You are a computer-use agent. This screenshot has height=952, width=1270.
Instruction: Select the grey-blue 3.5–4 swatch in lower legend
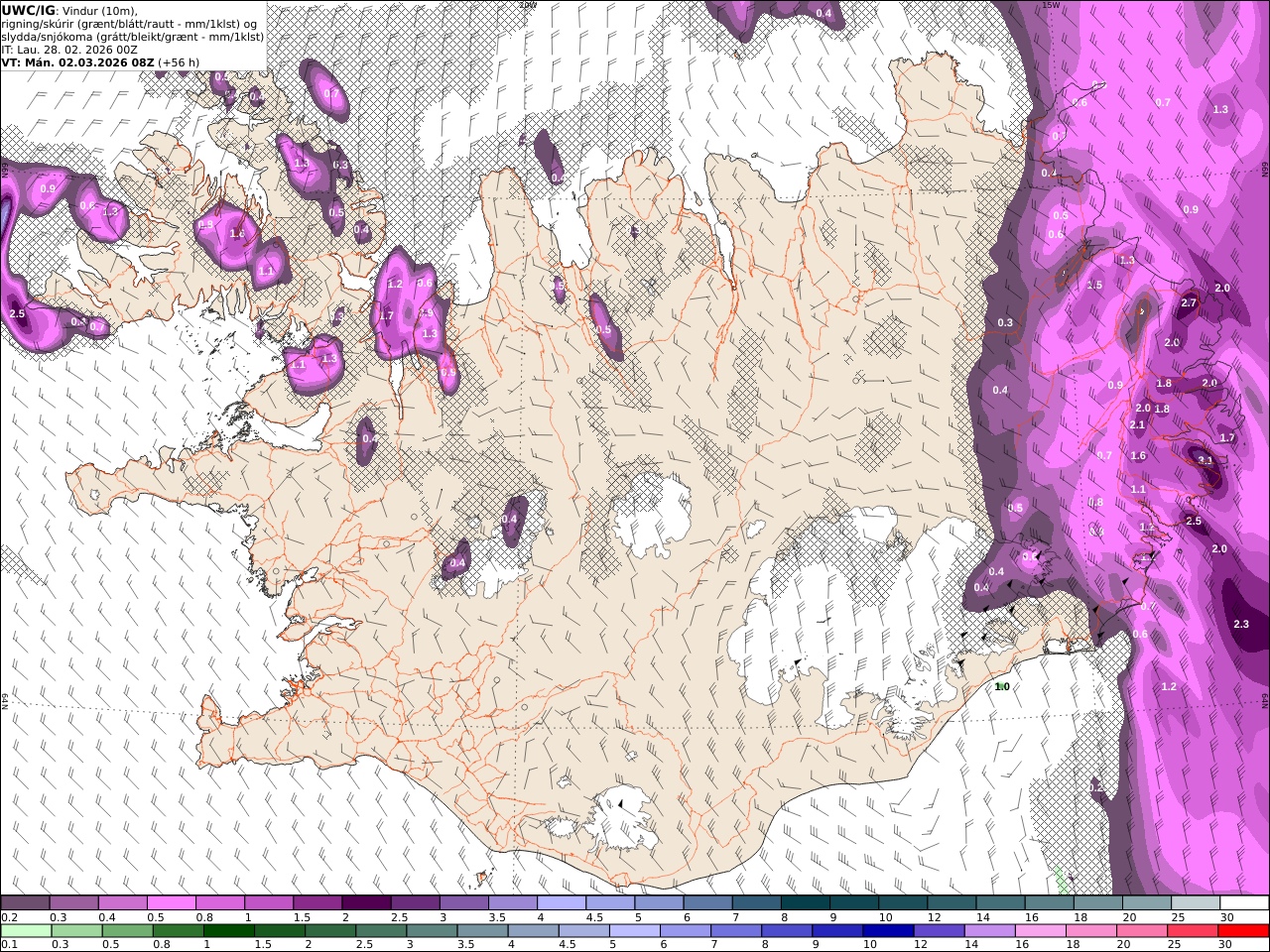coord(482,931)
